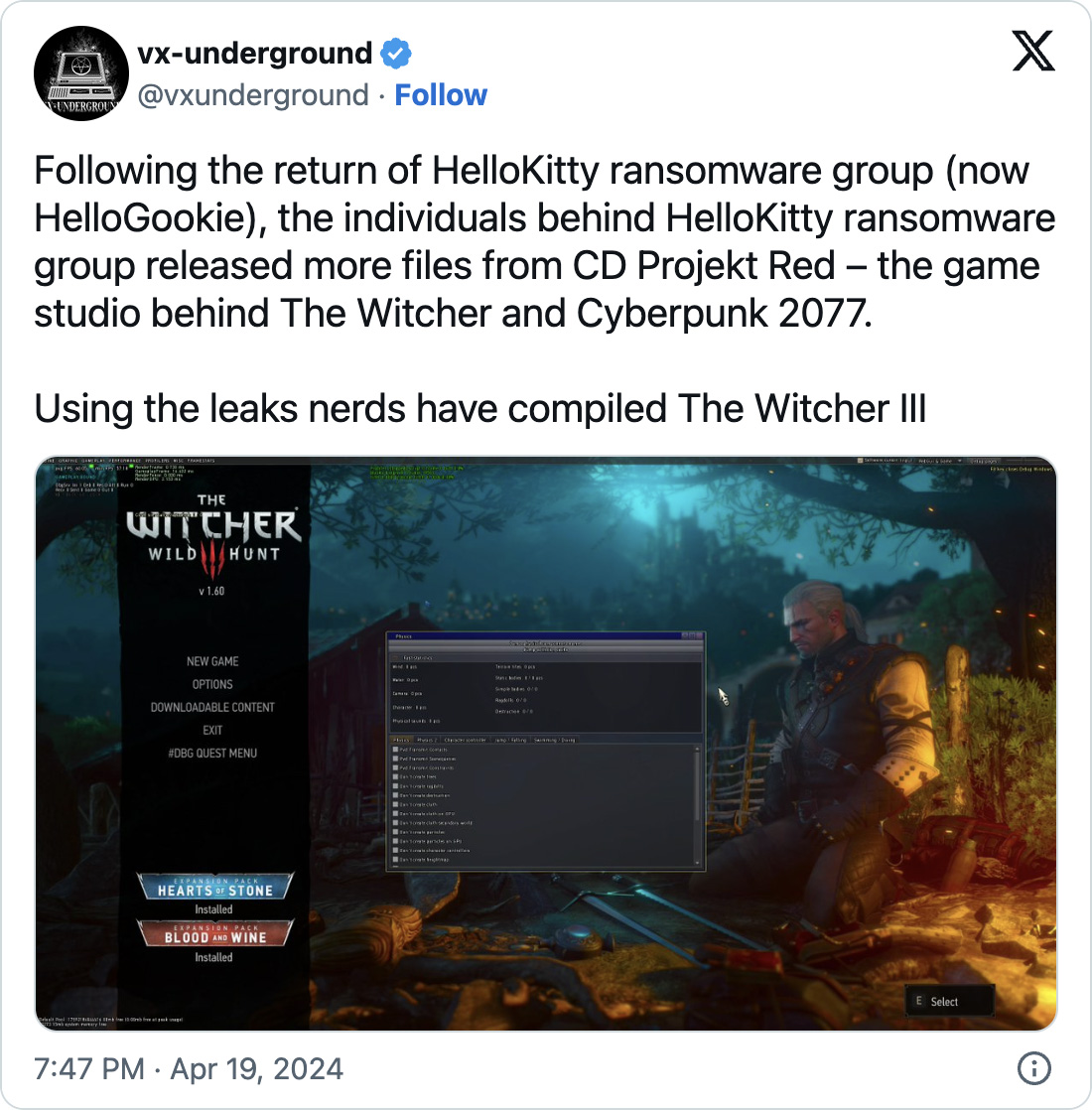Toggle the software cursor checkbox
The width and height of the screenshot is (1092, 1110).
(860, 460)
